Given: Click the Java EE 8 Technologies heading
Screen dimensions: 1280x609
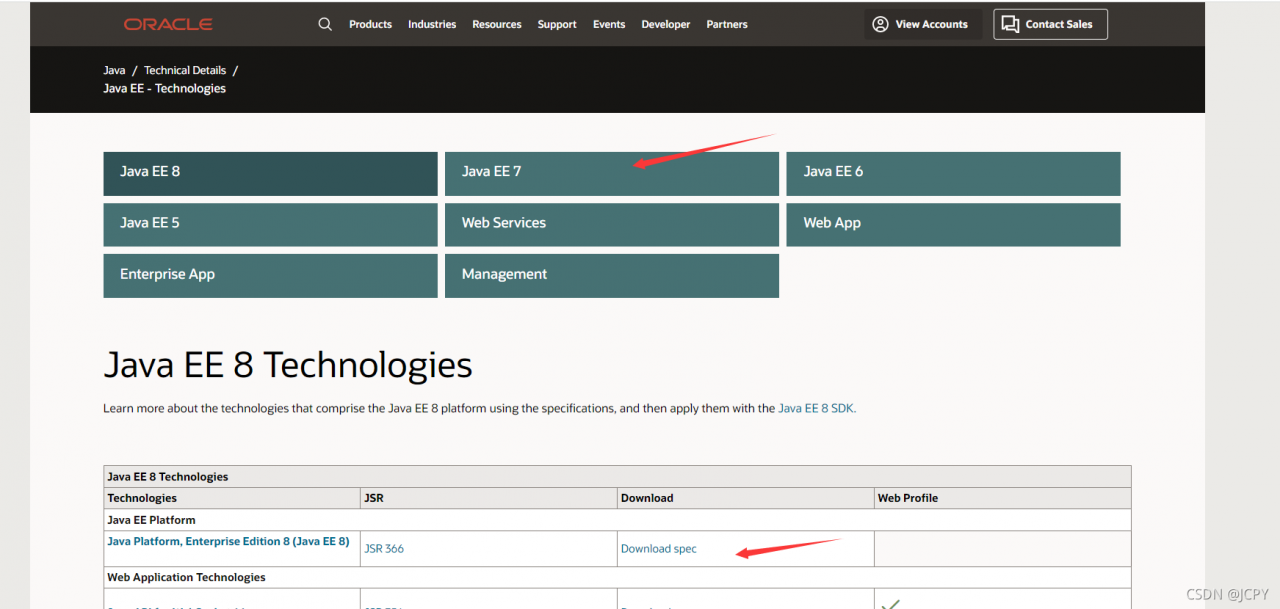Looking at the screenshot, I should 288,365.
